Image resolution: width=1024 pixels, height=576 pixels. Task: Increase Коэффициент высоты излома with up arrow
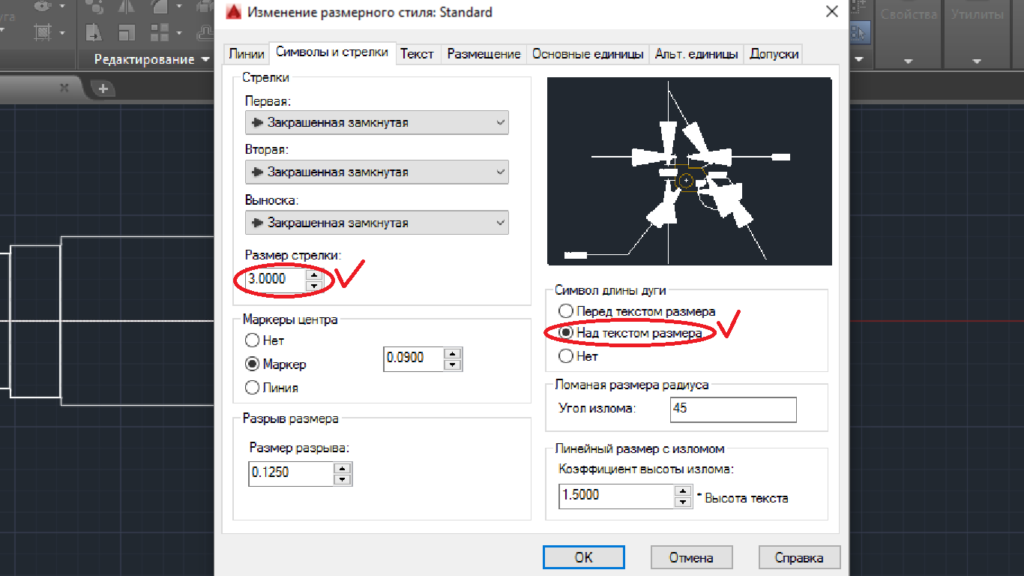click(683, 490)
